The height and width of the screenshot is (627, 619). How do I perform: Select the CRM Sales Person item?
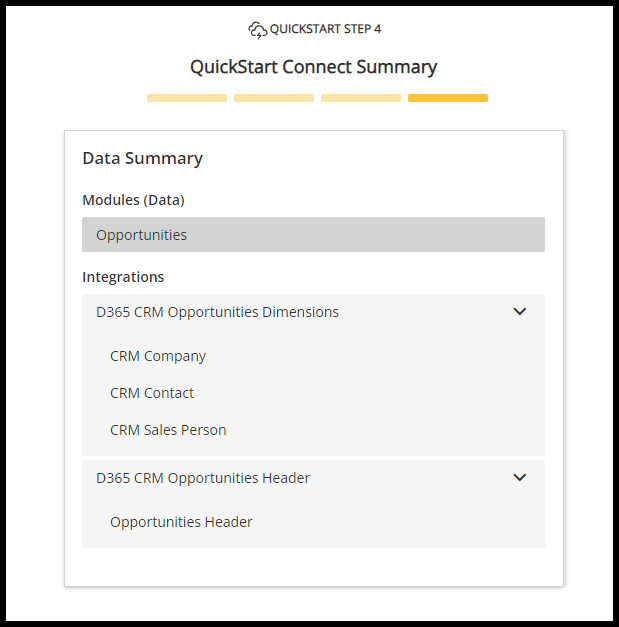pos(168,430)
